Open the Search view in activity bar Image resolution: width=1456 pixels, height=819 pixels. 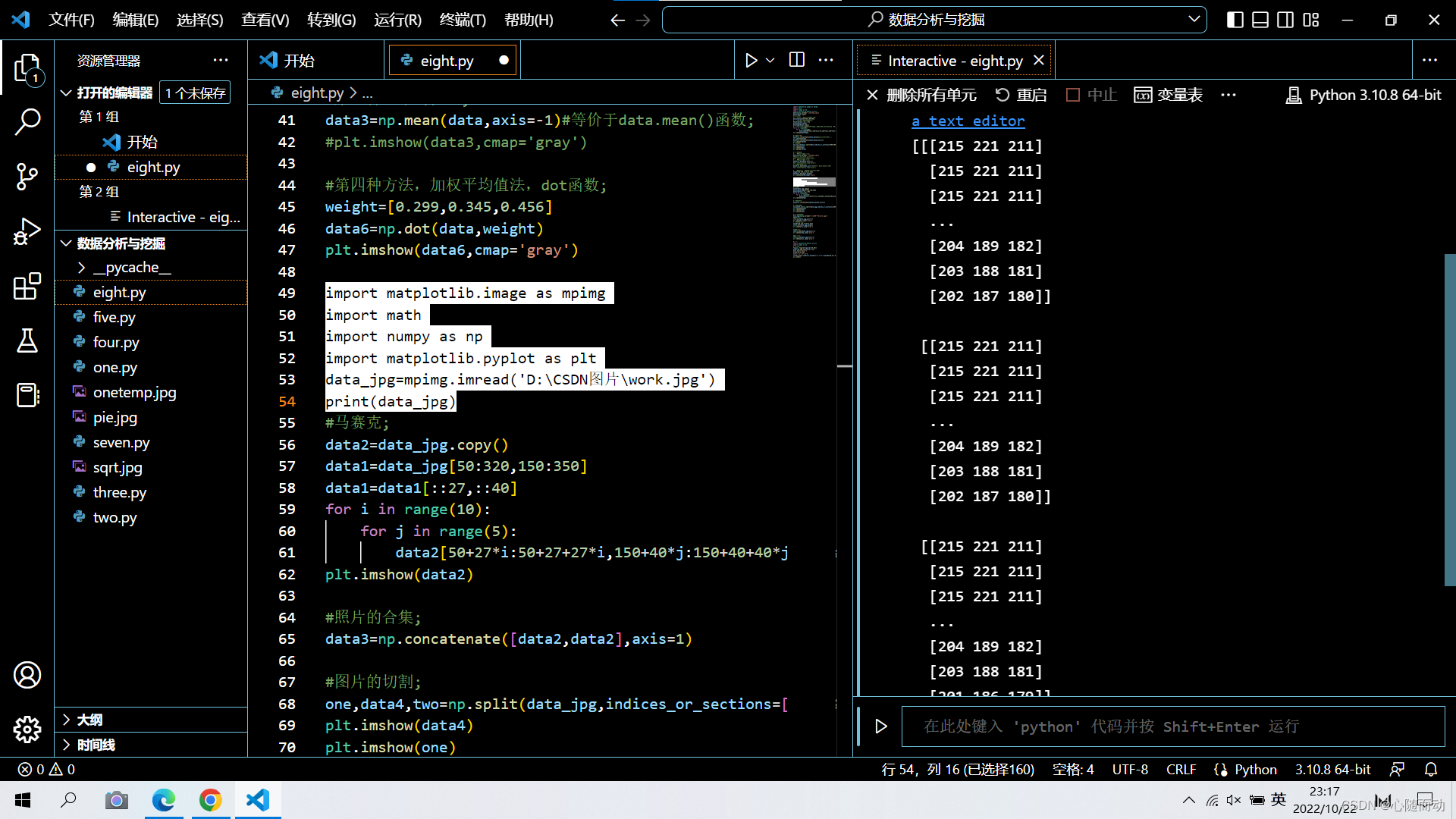pyautogui.click(x=27, y=121)
